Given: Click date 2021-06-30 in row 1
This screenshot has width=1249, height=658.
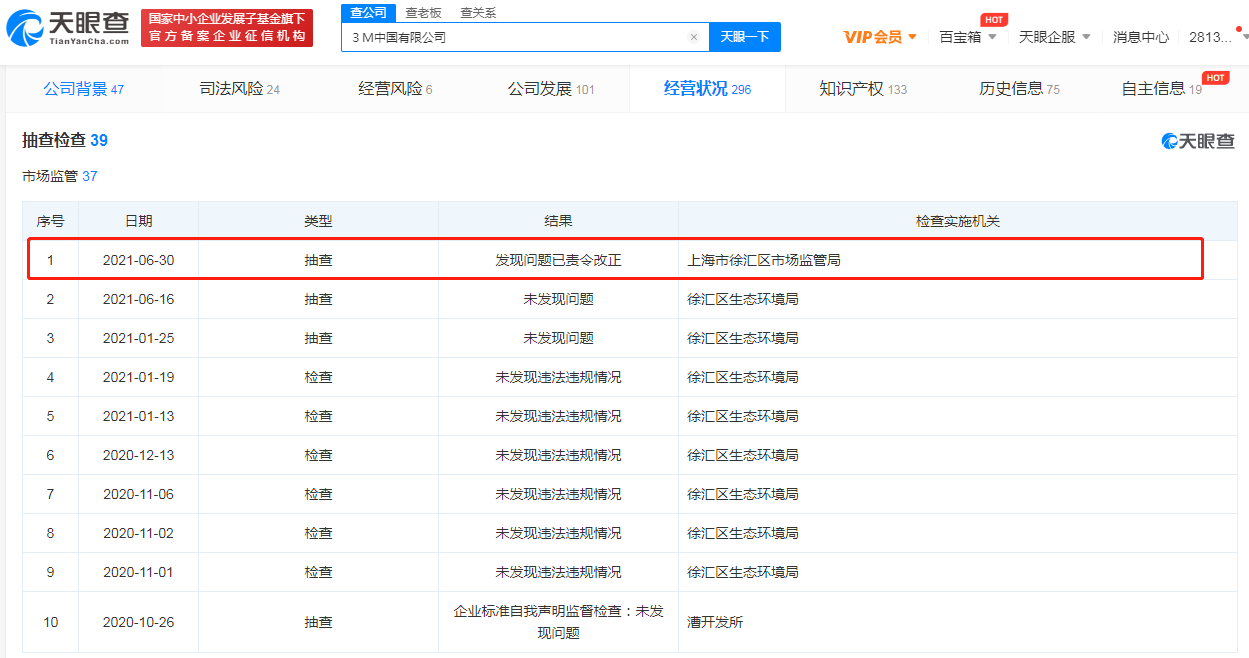Looking at the screenshot, I should (138, 260).
